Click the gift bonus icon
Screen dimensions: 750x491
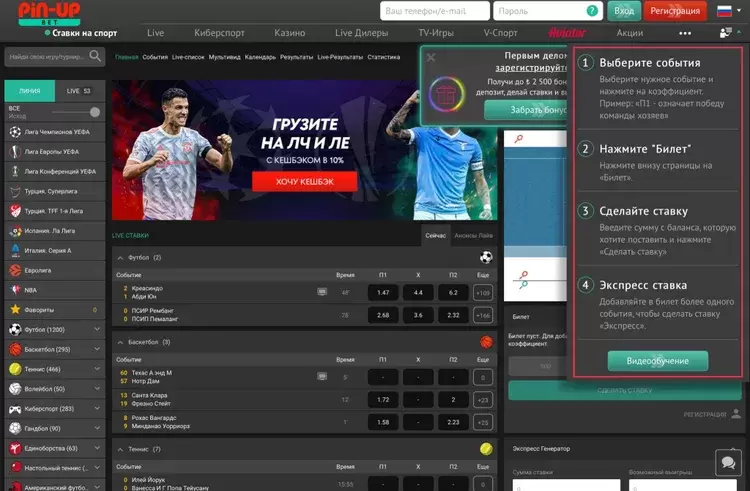[x=446, y=95]
